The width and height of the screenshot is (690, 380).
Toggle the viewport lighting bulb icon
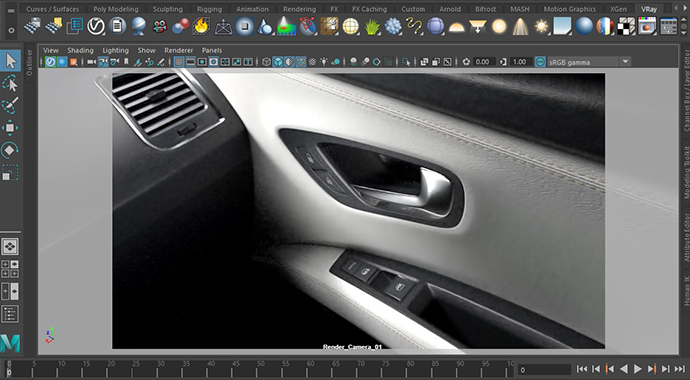[x=324, y=62]
